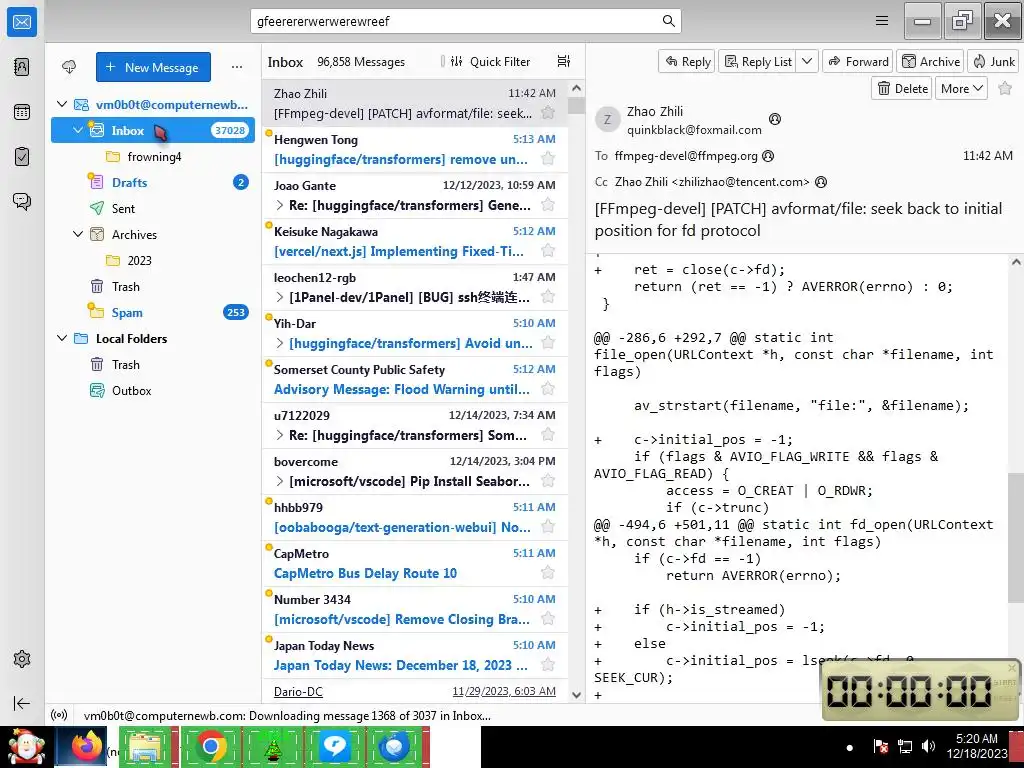Toggle star on Zhao Zhili message

pos(548,112)
